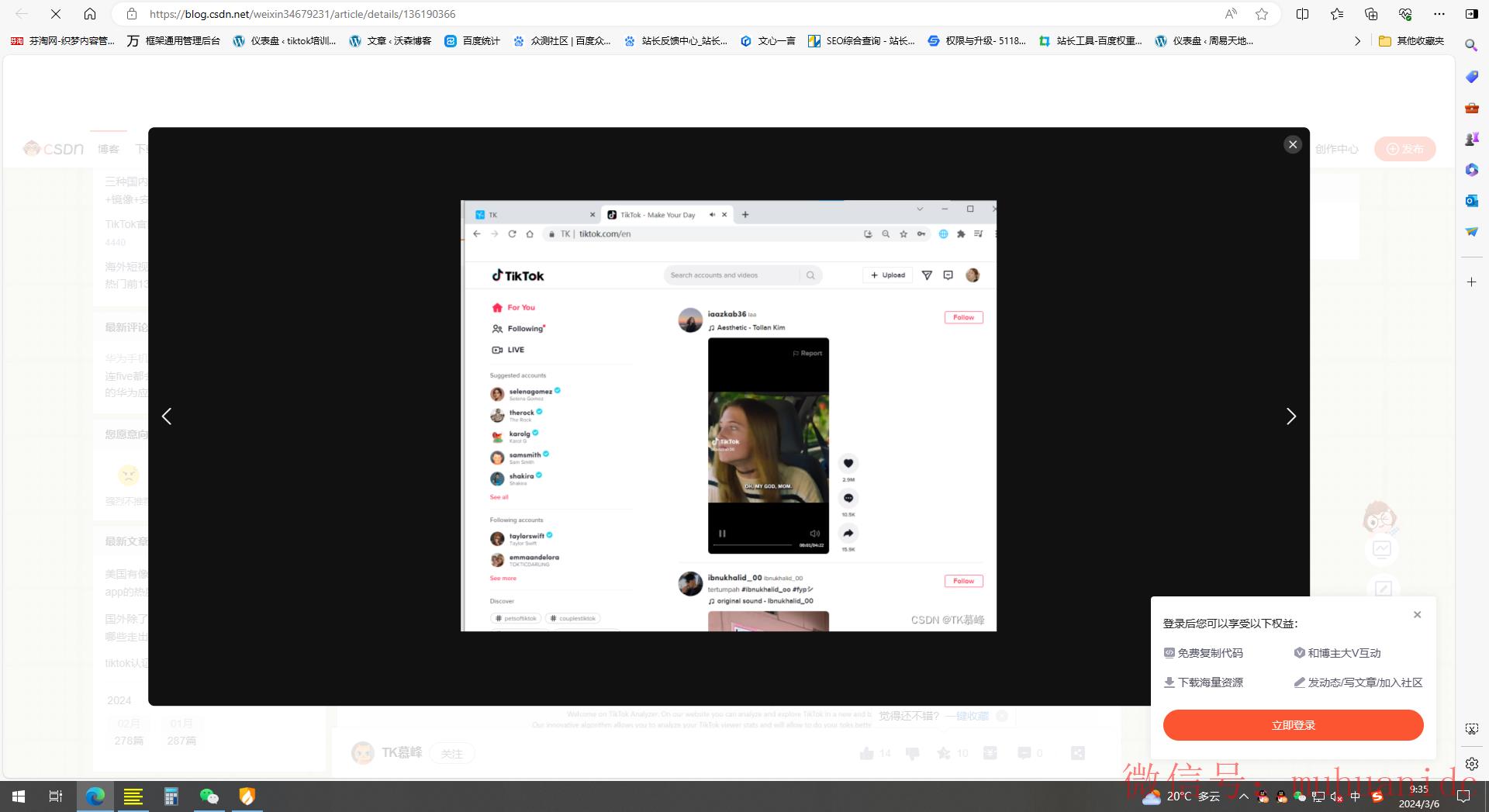Close the image lightbox viewer
1489x812 pixels.
click(1292, 144)
